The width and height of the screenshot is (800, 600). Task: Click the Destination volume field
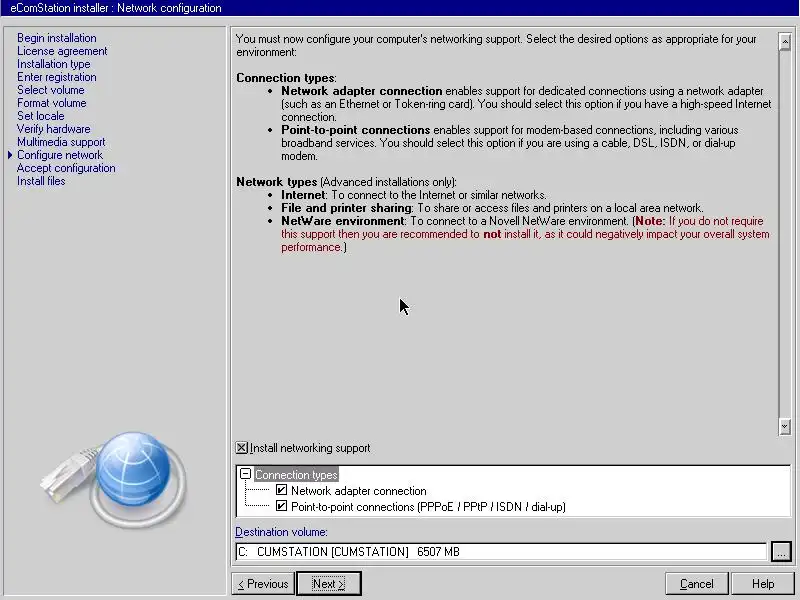pos(501,552)
